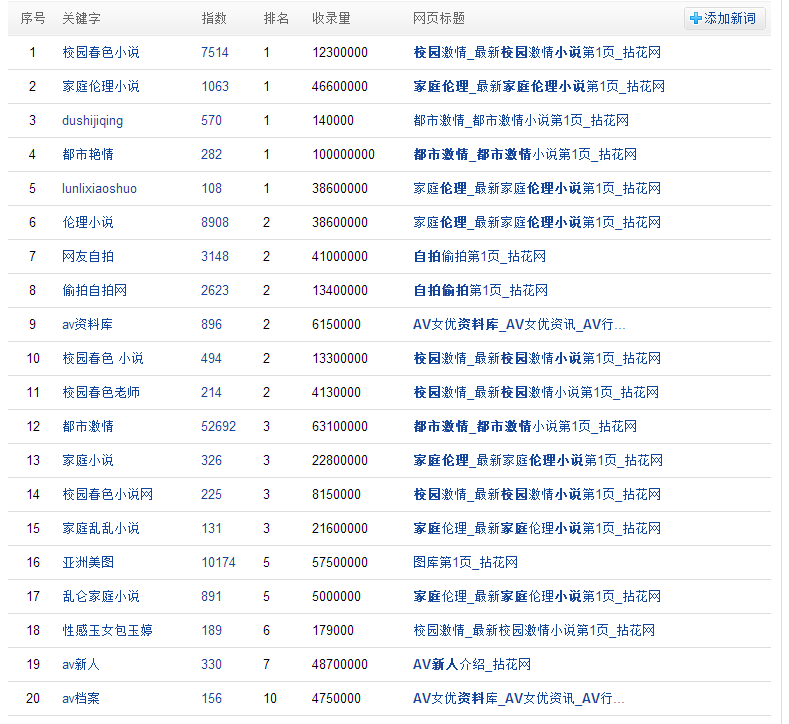
Task: Open keyword link lunlixiaoshuo
Action: (99, 189)
